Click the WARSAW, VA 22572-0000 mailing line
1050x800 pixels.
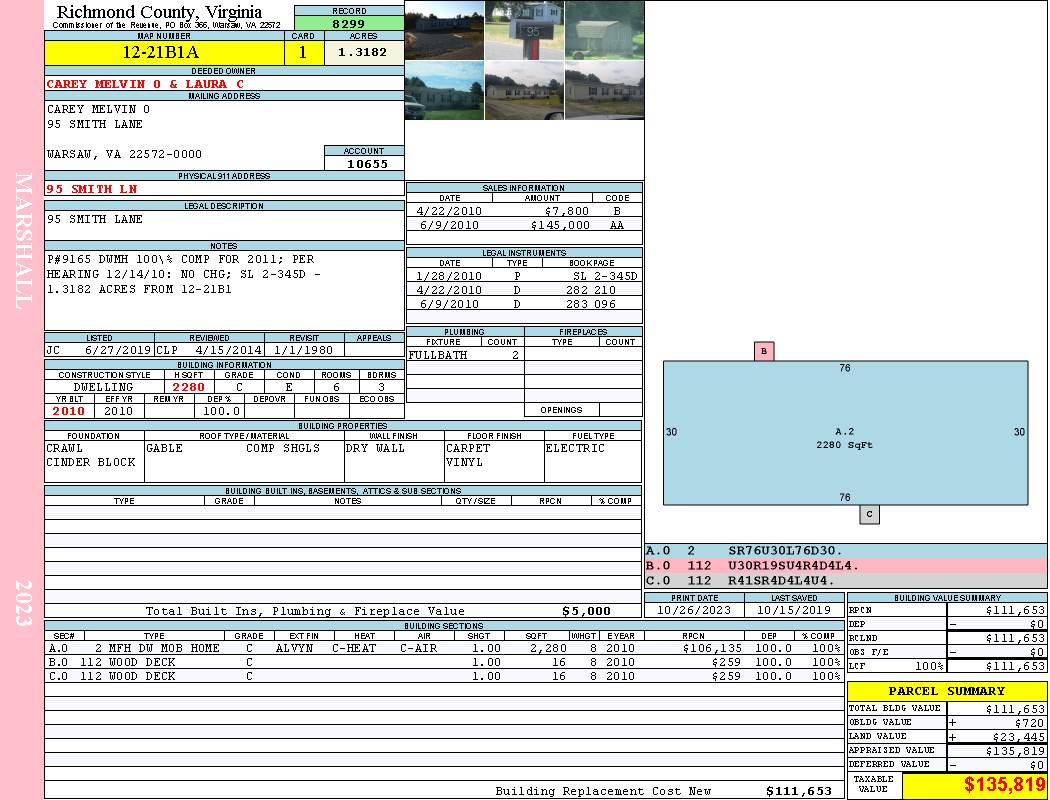click(x=124, y=154)
